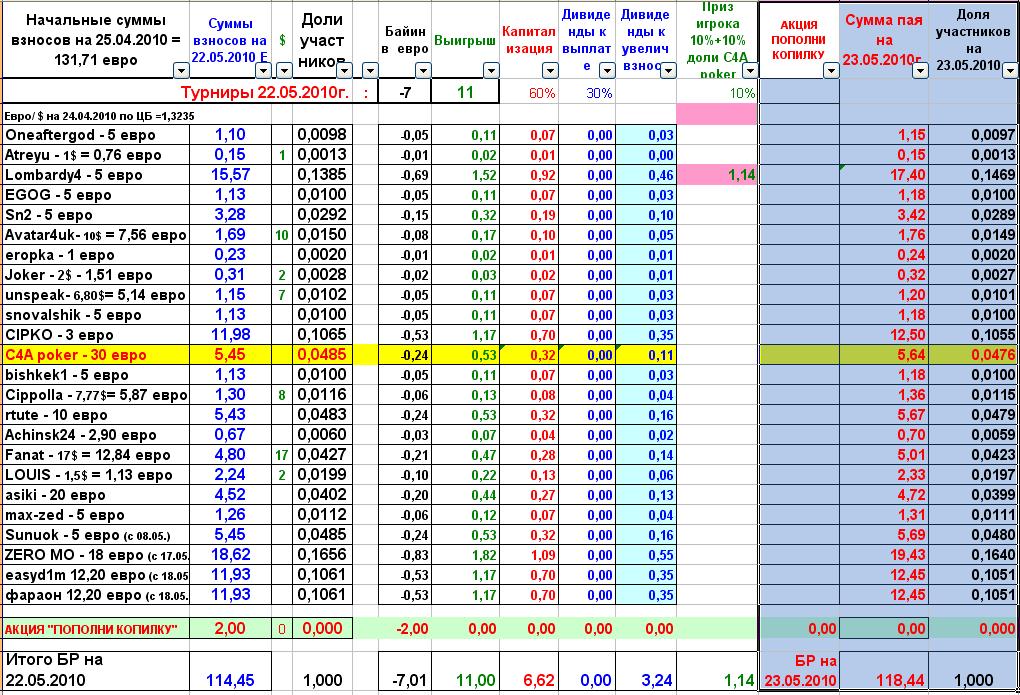Image resolution: width=1020 pixels, height=695 pixels.
Task: Open filter dropdown for Дивиденды к выплате column
Action: (x=607, y=70)
